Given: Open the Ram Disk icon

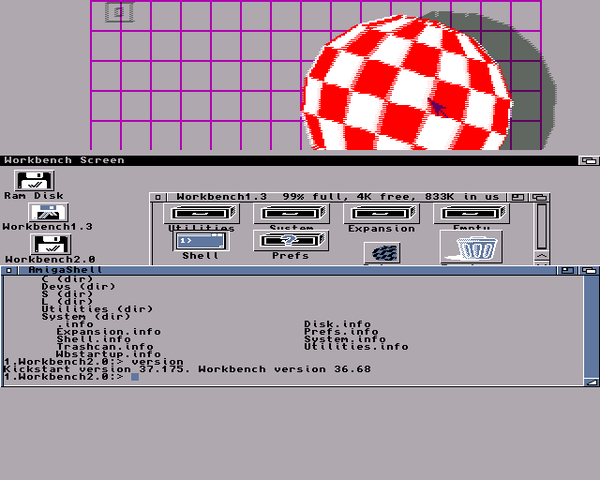Looking at the screenshot, I should (x=35, y=181).
